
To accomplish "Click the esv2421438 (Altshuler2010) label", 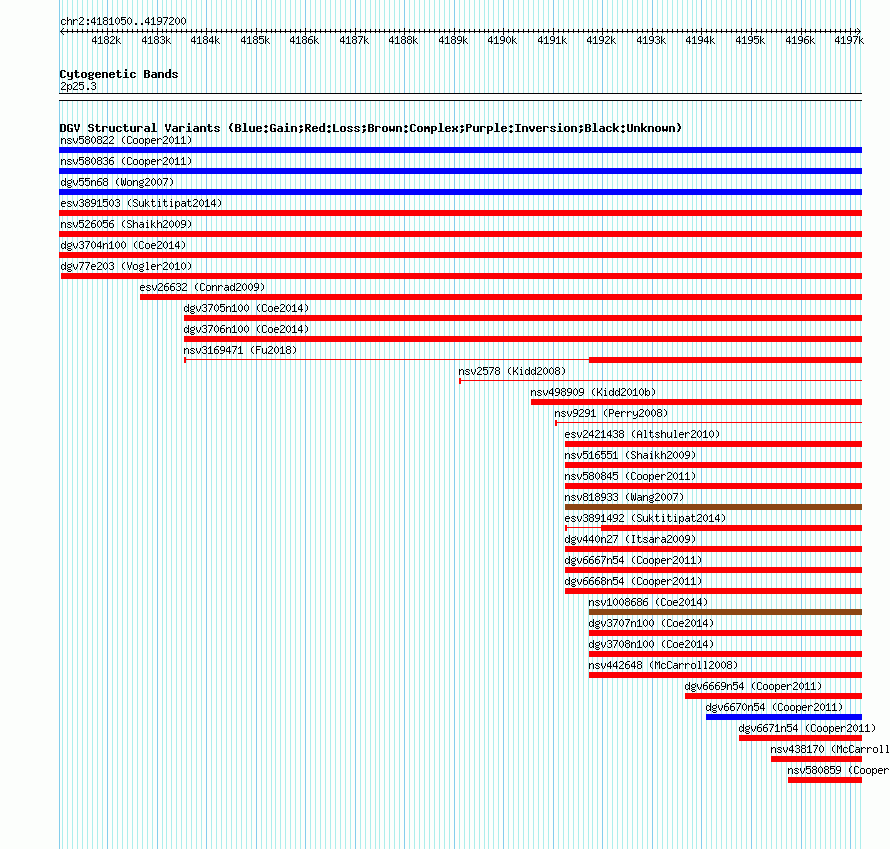I will point(642,434).
